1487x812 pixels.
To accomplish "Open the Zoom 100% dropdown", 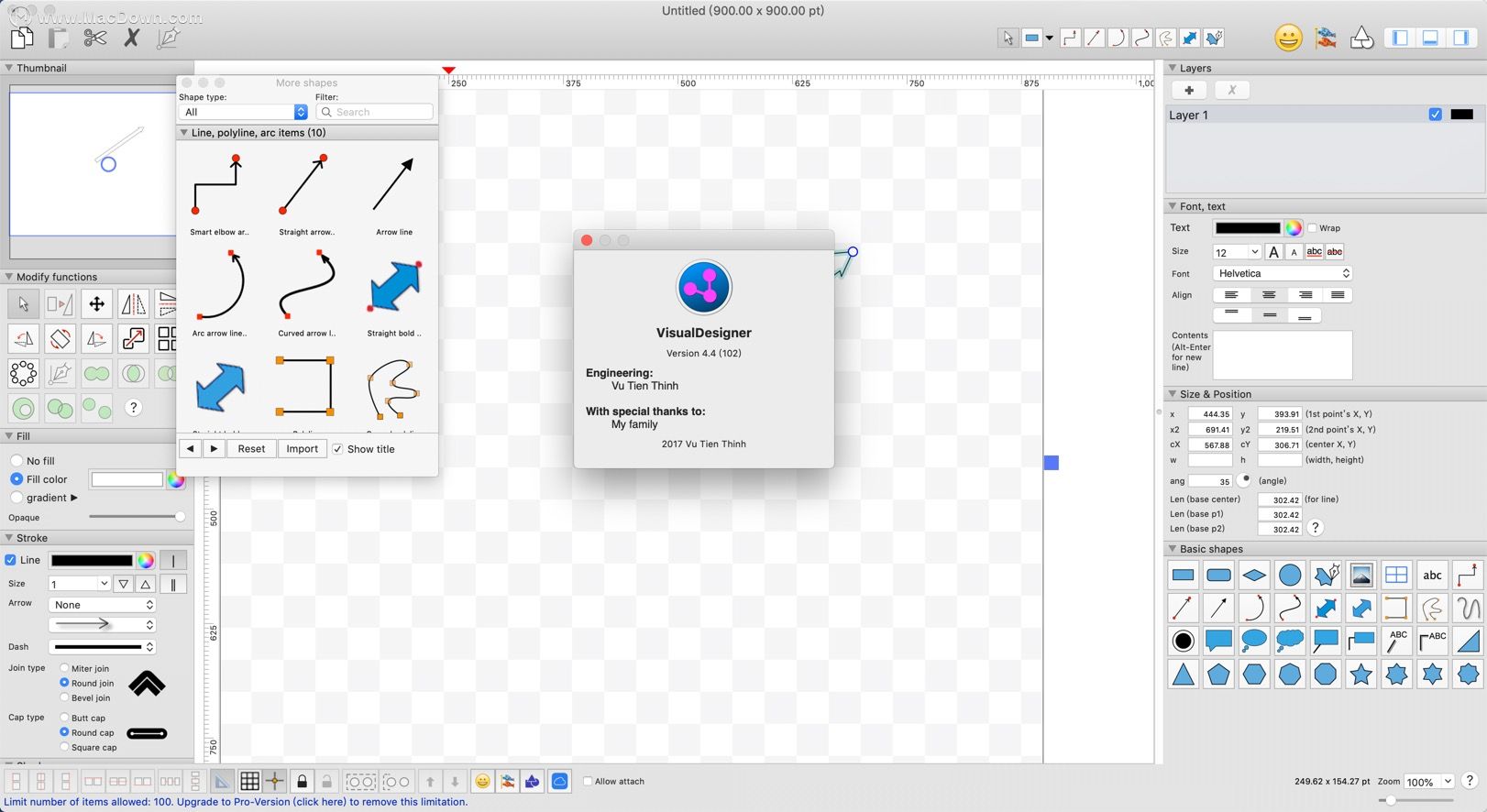I will coord(1429,782).
